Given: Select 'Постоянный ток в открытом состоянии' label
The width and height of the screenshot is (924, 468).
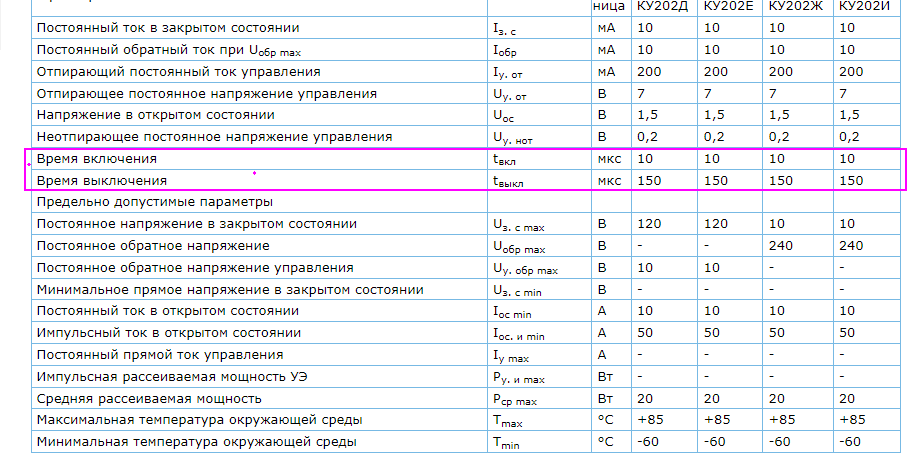Looking at the screenshot, I should click(x=167, y=311).
